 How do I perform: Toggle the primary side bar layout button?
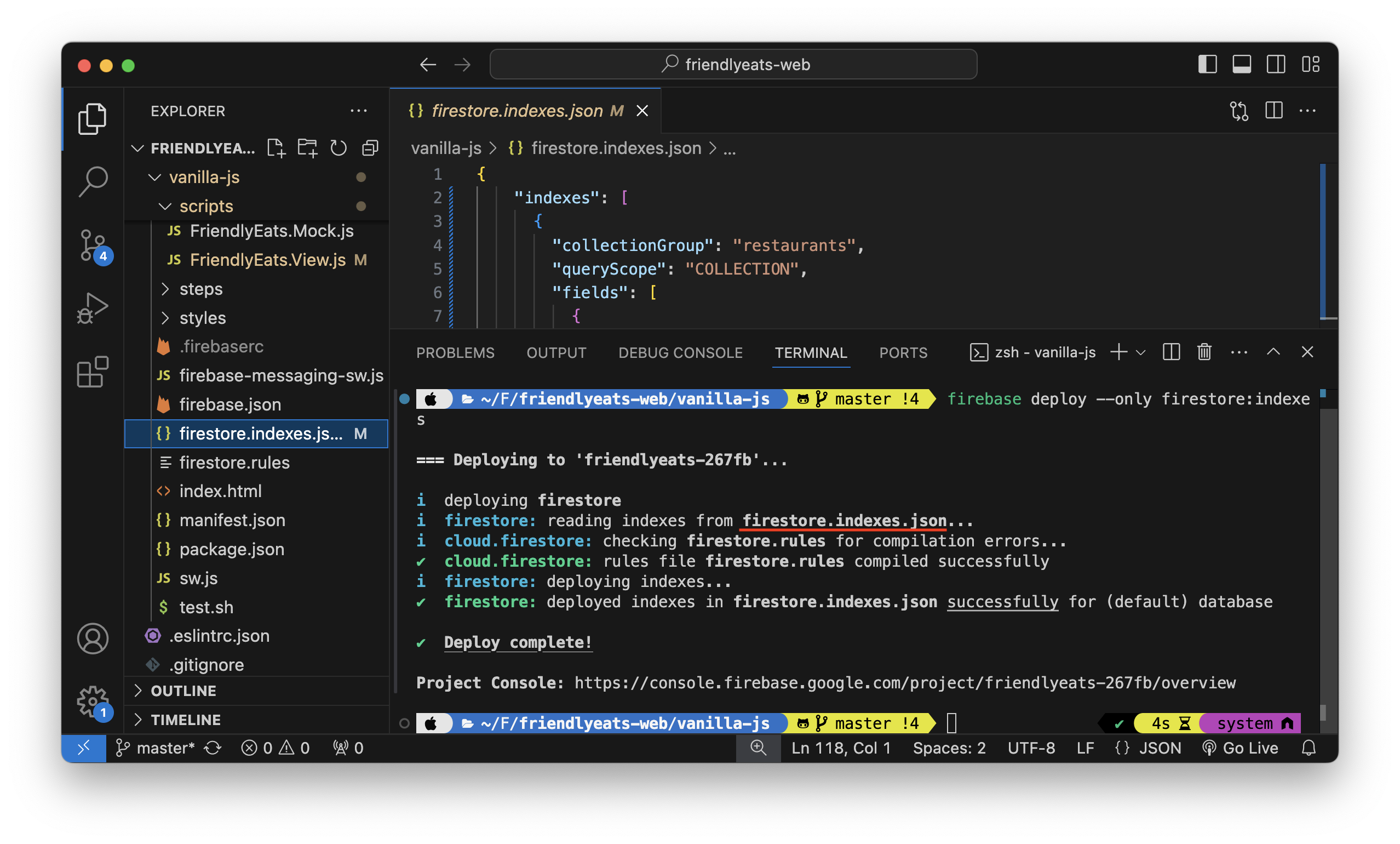(1207, 64)
